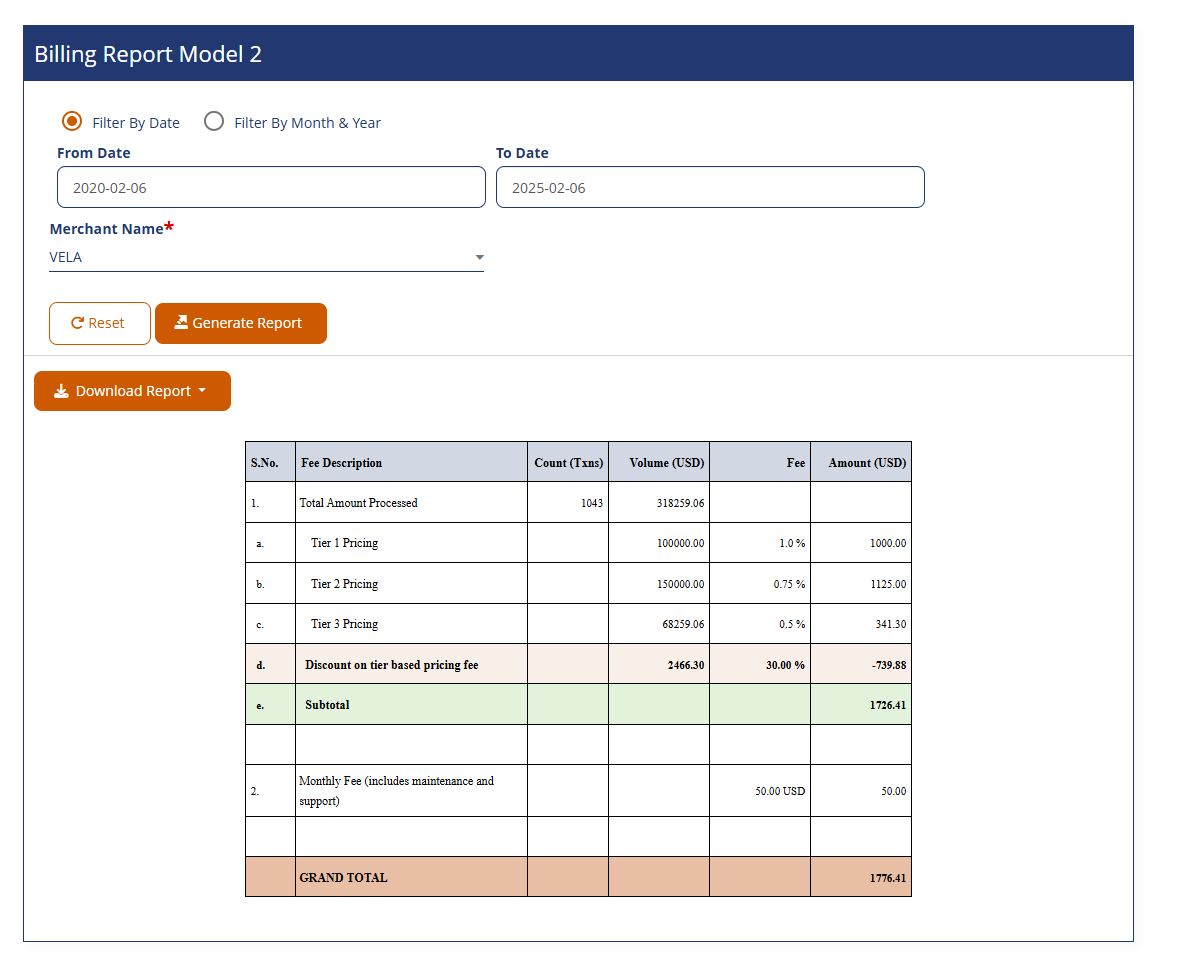Select VELA from the merchant selector

(265, 257)
